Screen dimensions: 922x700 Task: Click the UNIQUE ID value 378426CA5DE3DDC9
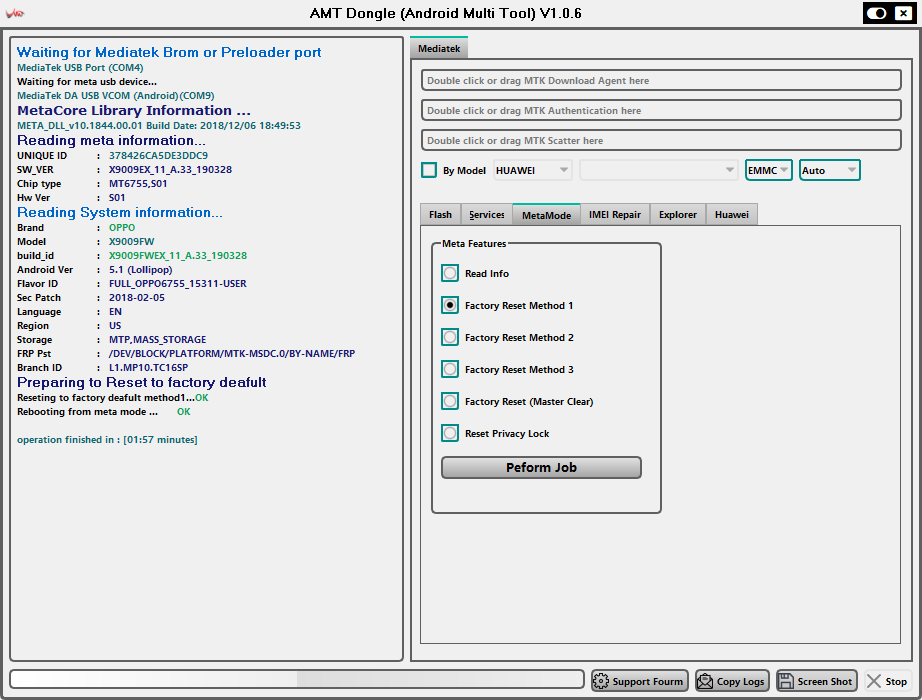tap(158, 156)
